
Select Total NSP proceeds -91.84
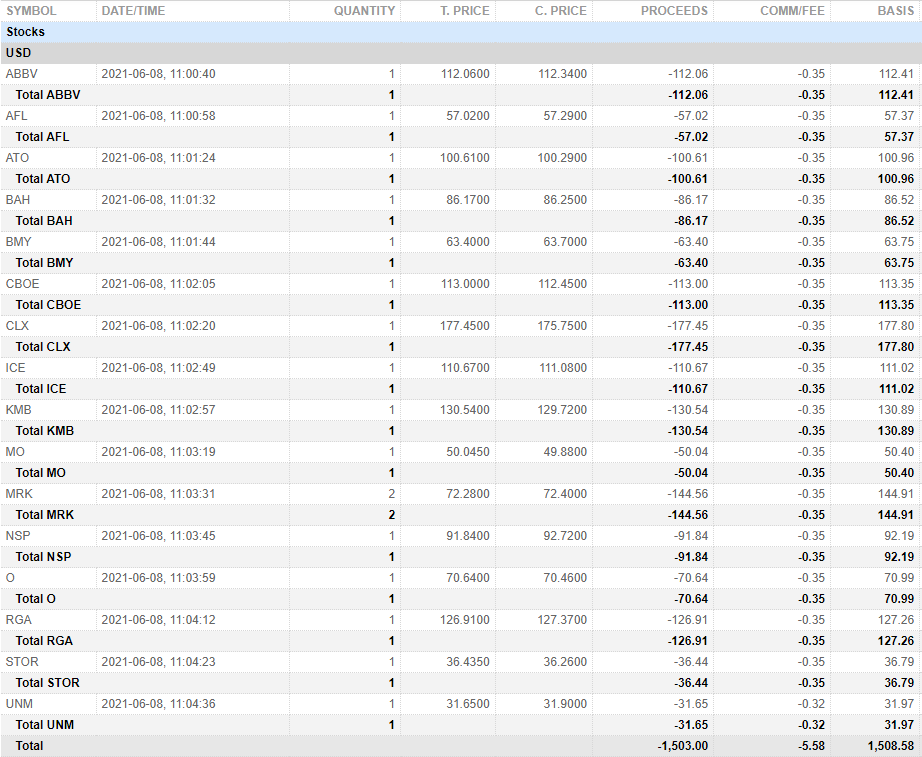tap(691, 557)
